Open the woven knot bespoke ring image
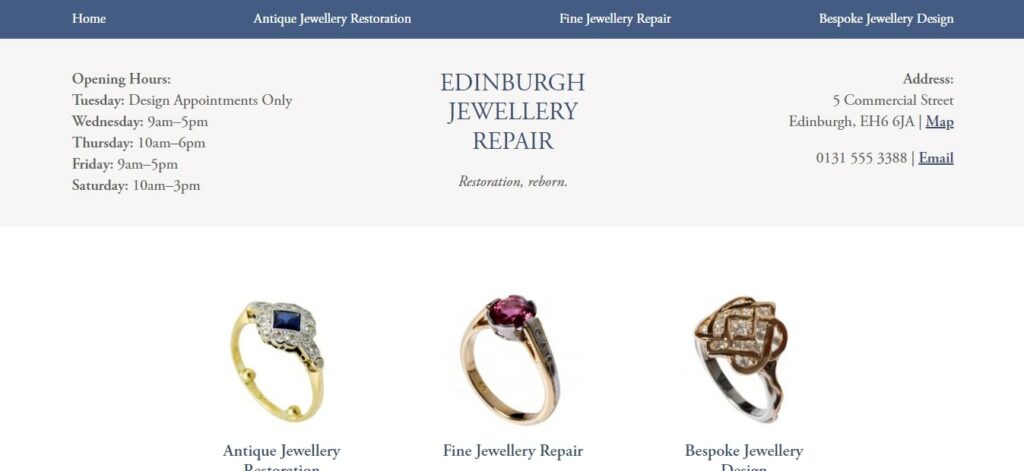Viewport: 1024px width, 471px height. point(743,359)
